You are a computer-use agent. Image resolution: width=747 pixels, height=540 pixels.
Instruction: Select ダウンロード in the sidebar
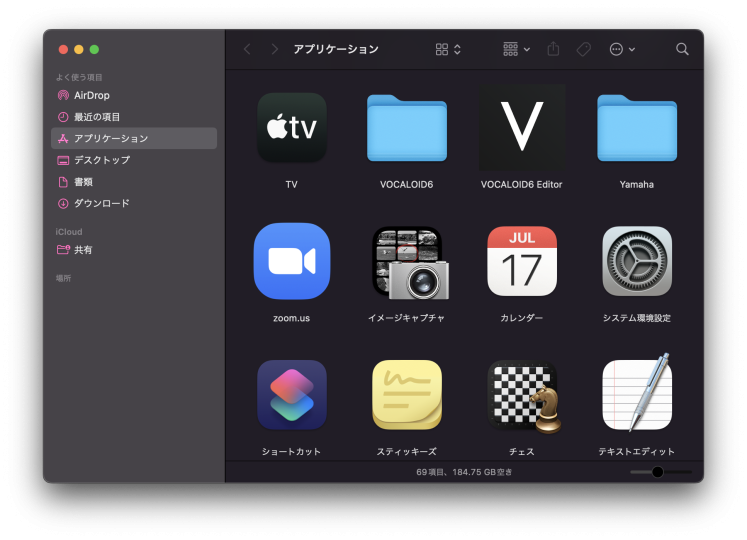click(x=134, y=204)
